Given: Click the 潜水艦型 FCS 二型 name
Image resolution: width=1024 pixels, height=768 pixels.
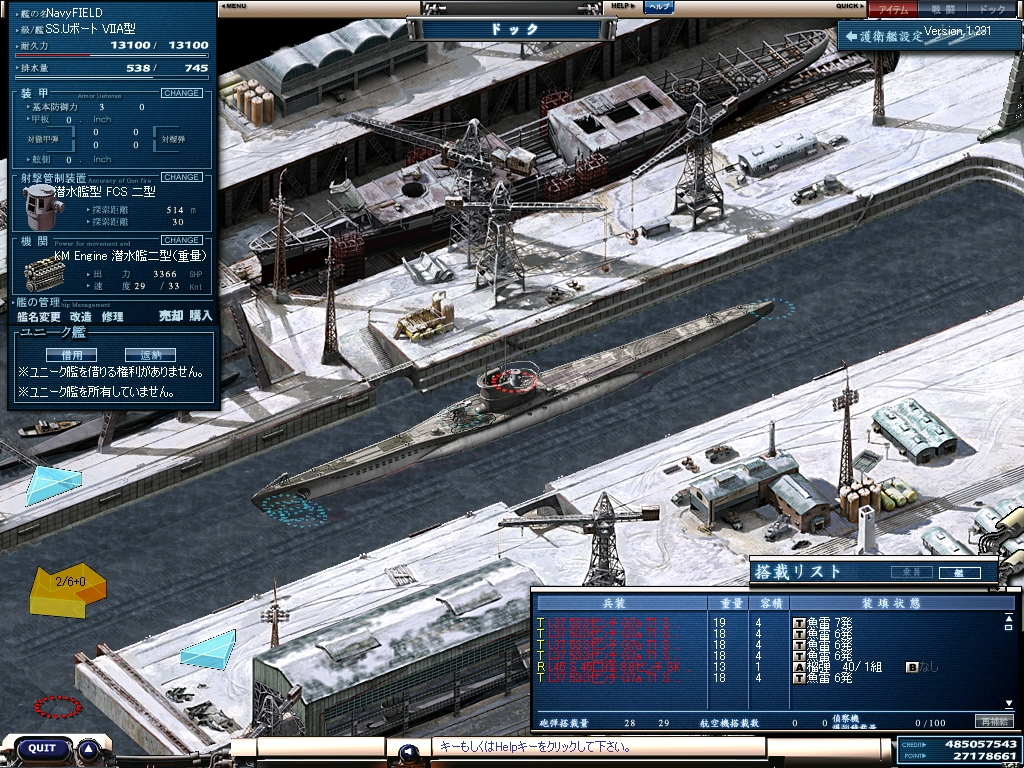Looking at the screenshot, I should (x=103, y=193).
